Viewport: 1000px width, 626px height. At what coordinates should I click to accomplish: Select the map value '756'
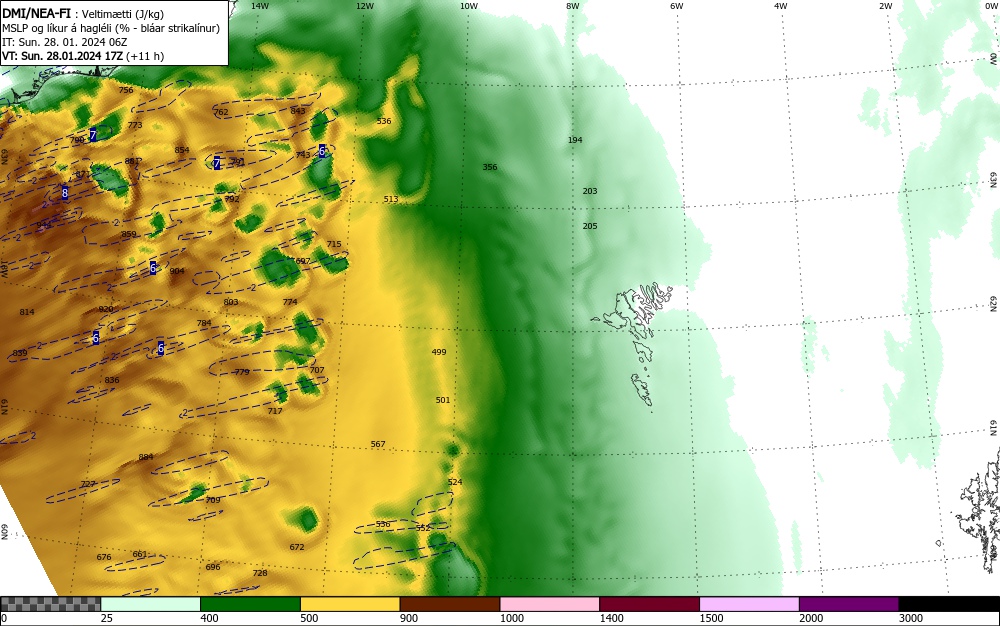tap(126, 90)
